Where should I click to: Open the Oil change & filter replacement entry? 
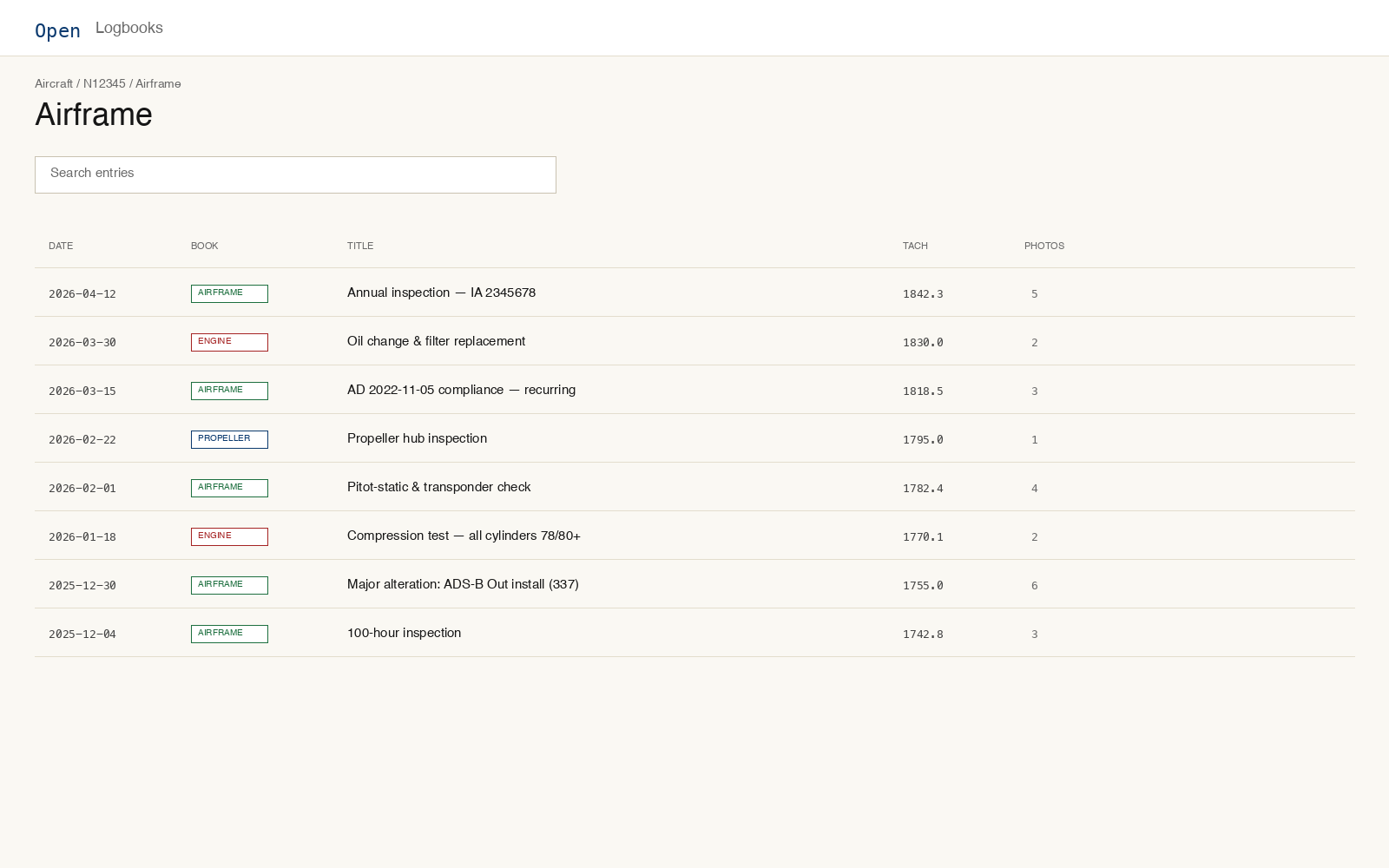(x=436, y=341)
